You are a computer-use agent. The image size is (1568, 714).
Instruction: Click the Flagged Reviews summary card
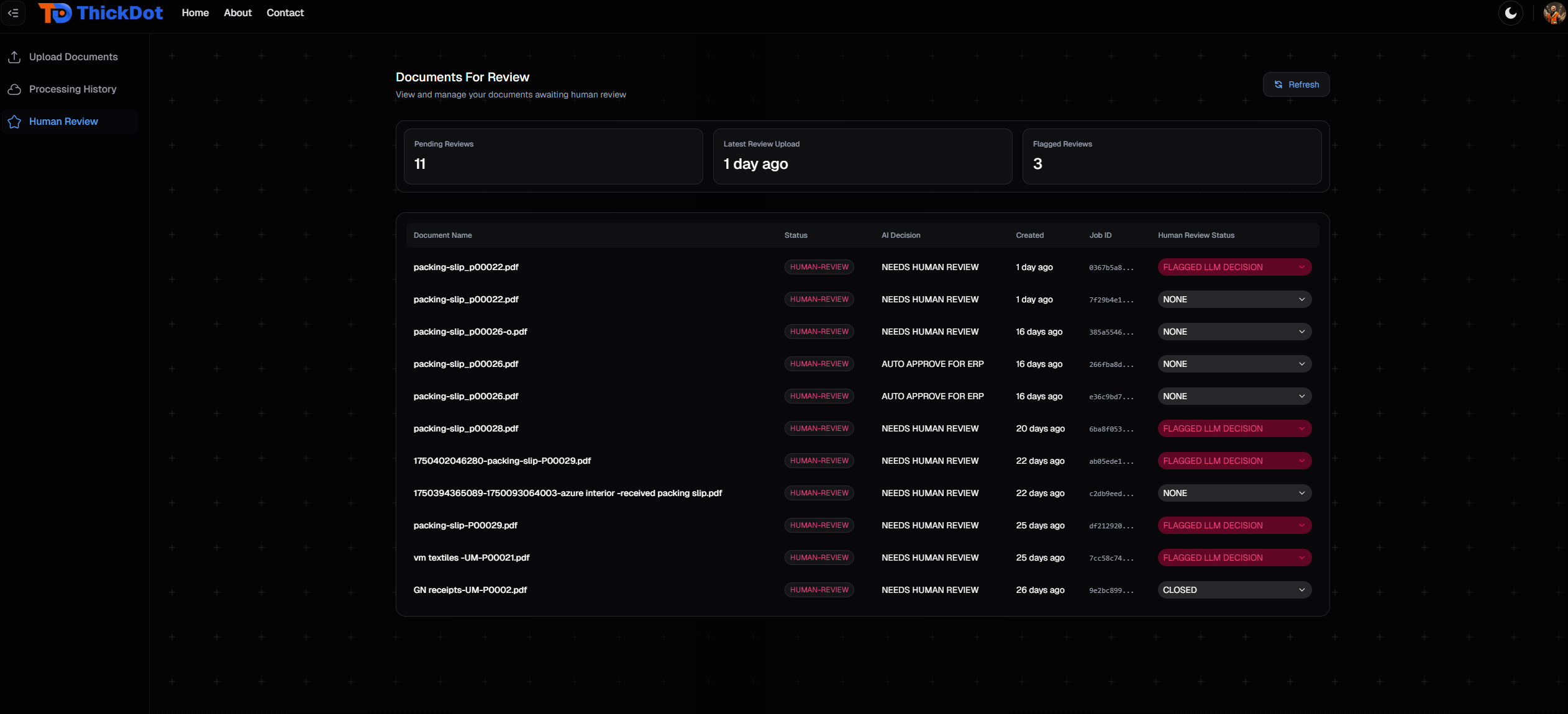click(1171, 156)
